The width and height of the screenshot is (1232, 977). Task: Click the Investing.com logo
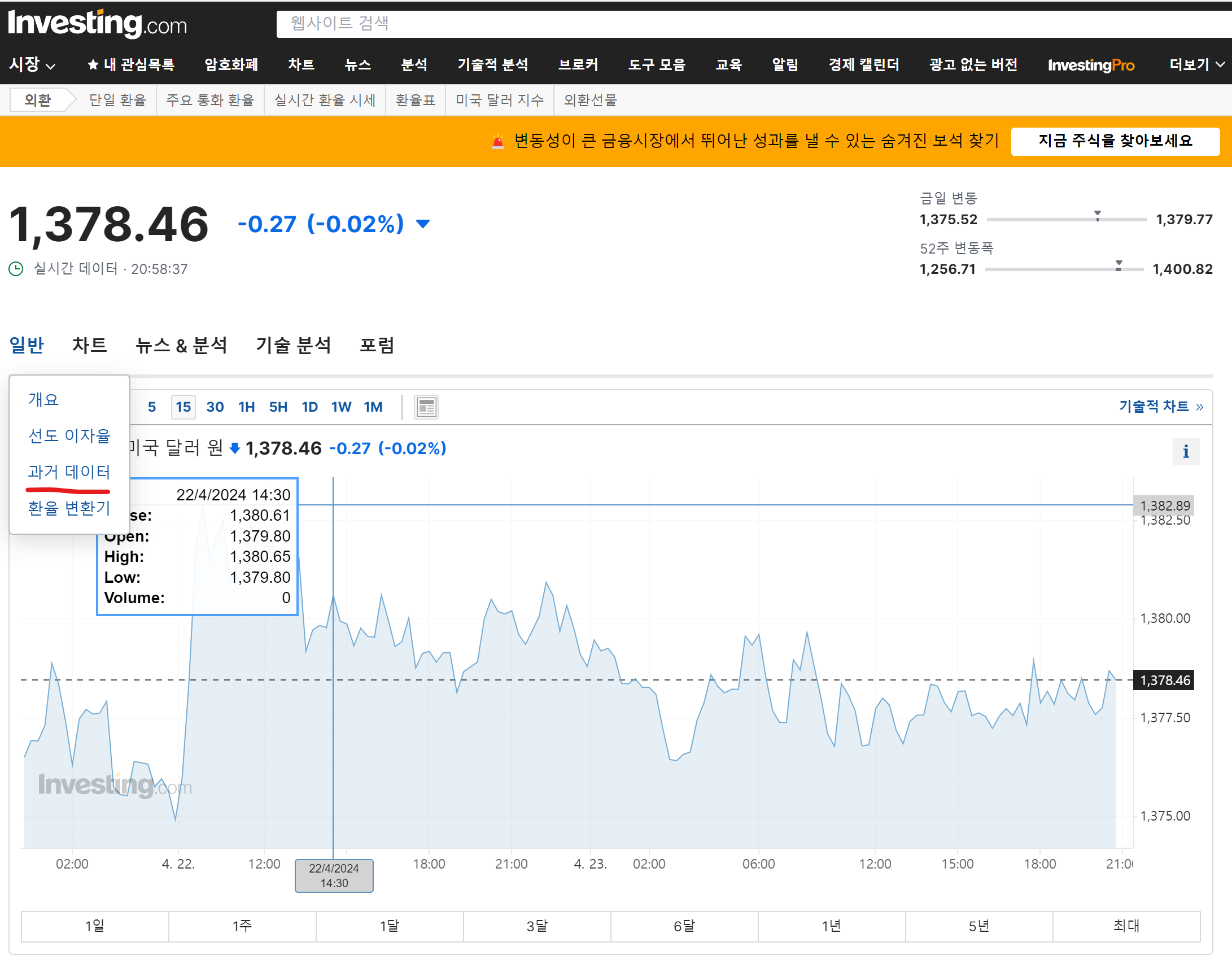pyautogui.click(x=97, y=24)
